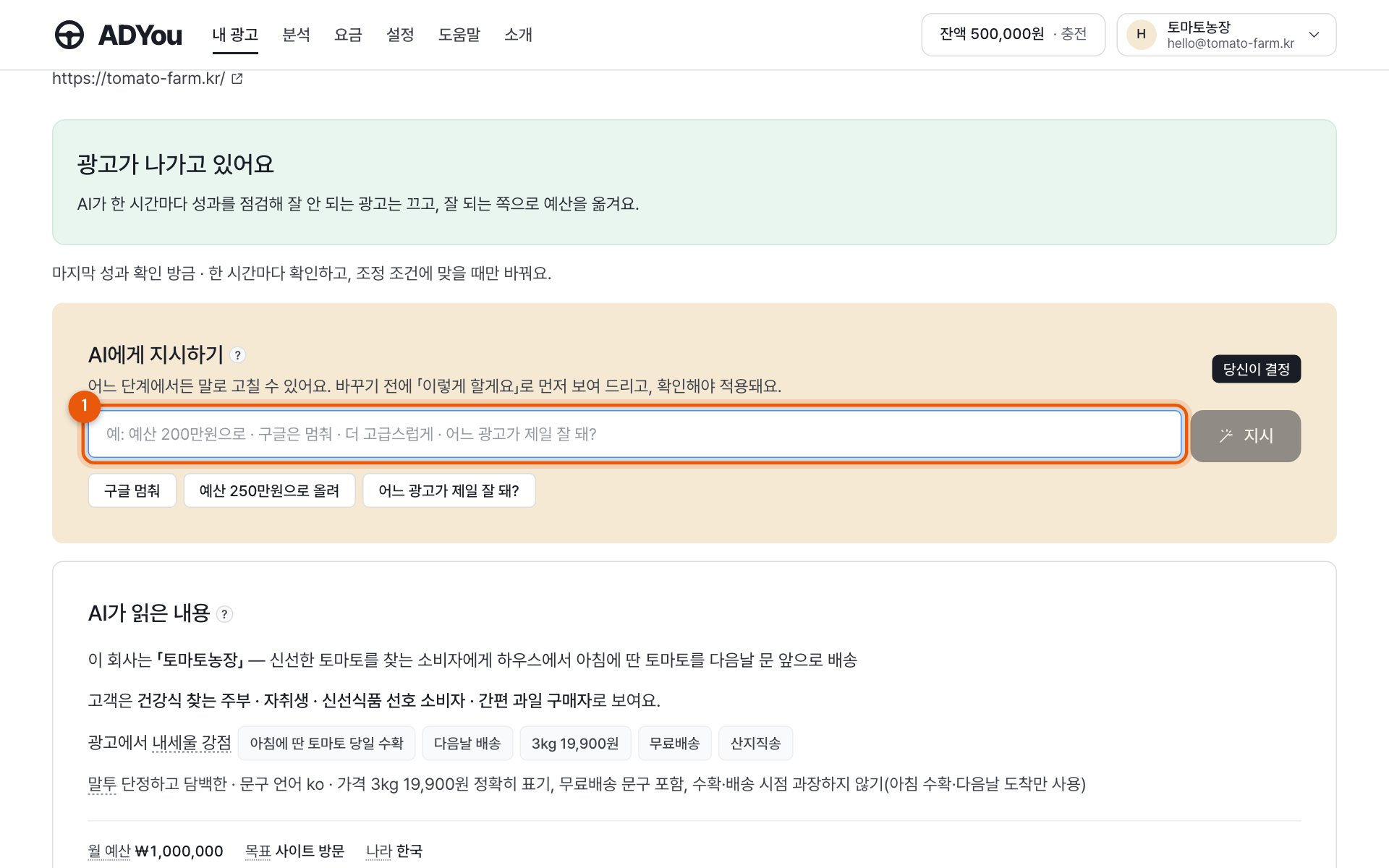Expand the account dropdown chevron
The height and width of the screenshot is (868, 1389).
[1314, 35]
